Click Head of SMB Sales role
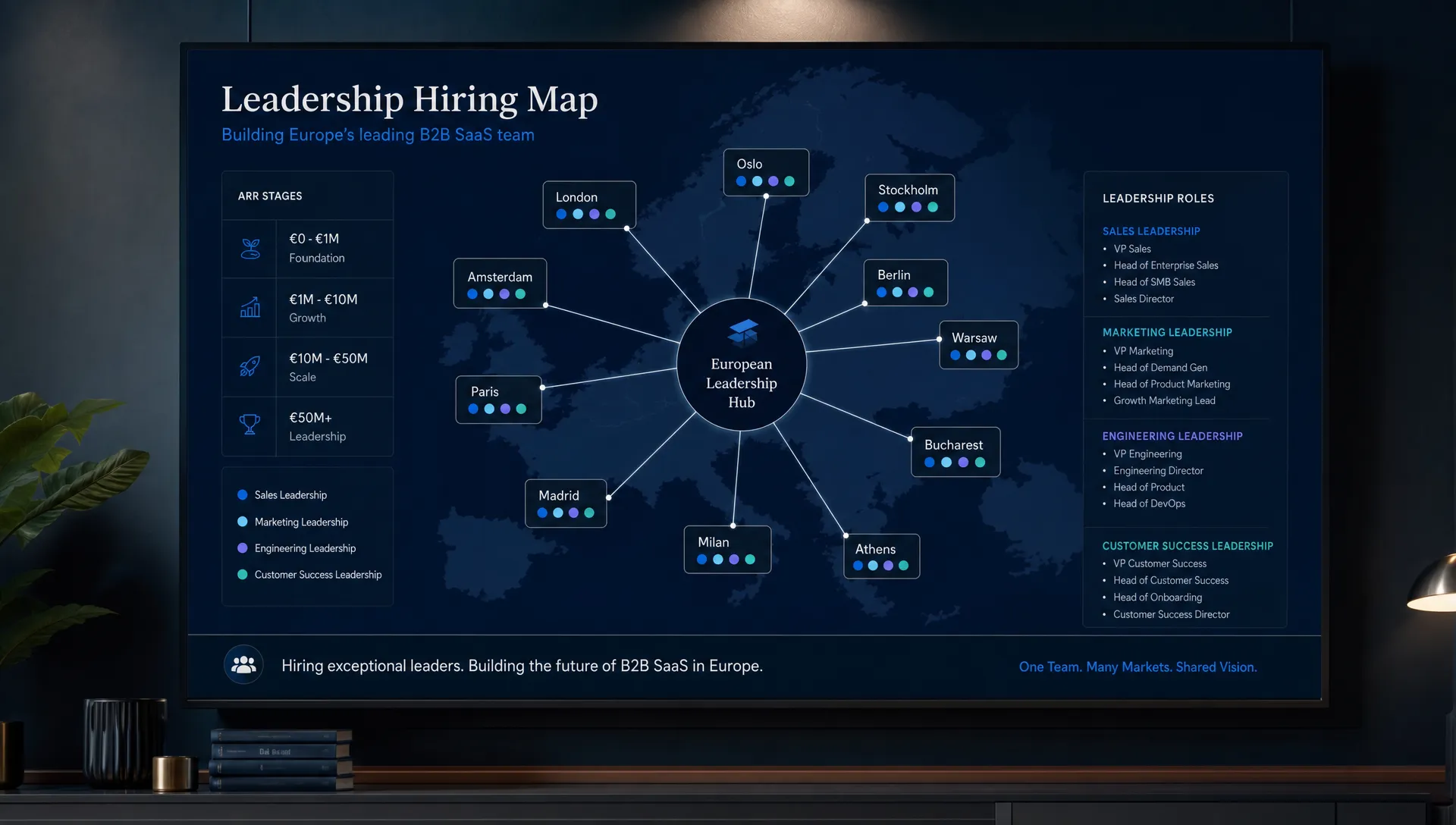 1154,282
